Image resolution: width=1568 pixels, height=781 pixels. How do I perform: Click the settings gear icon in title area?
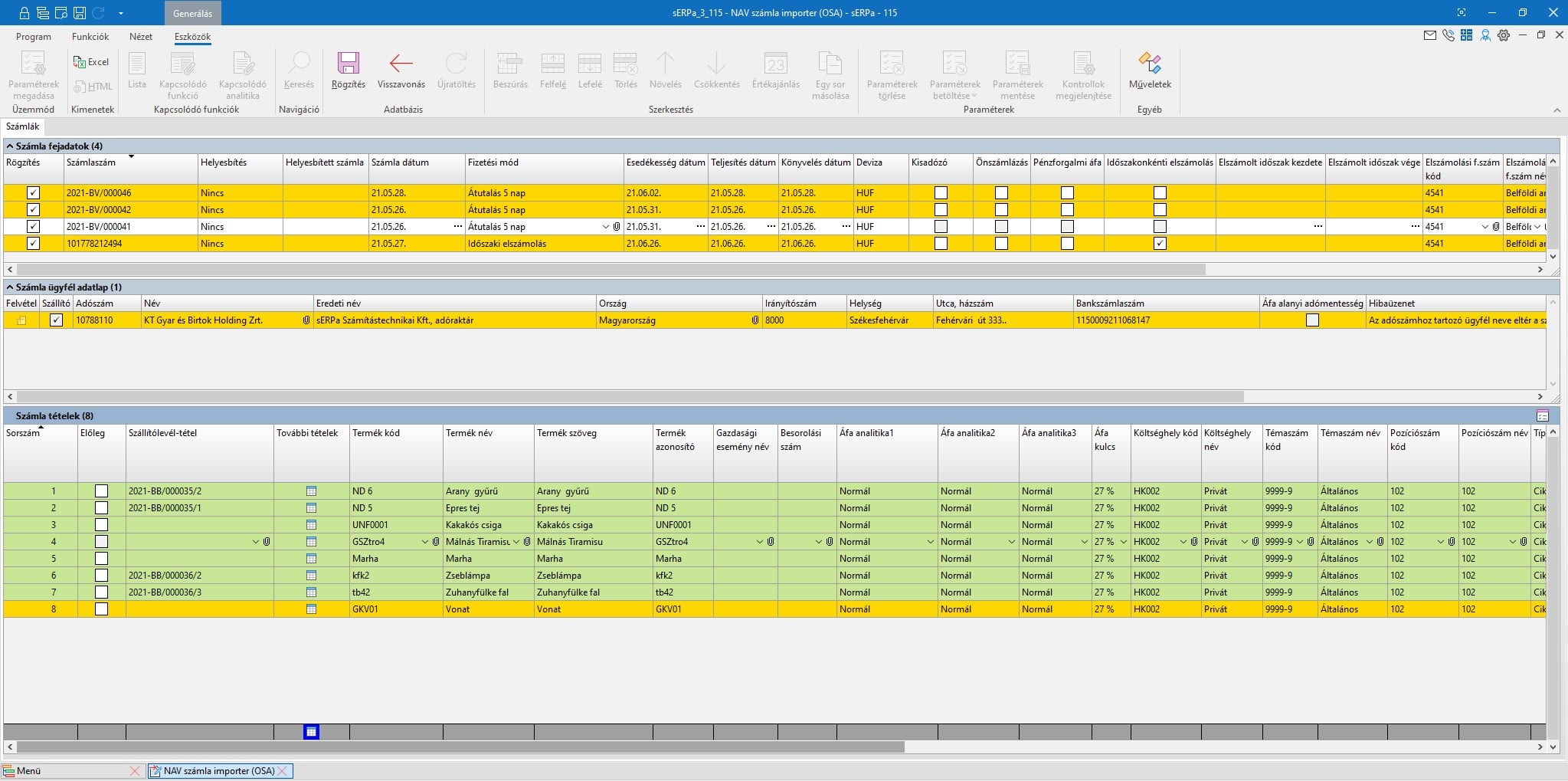pyautogui.click(x=1504, y=35)
